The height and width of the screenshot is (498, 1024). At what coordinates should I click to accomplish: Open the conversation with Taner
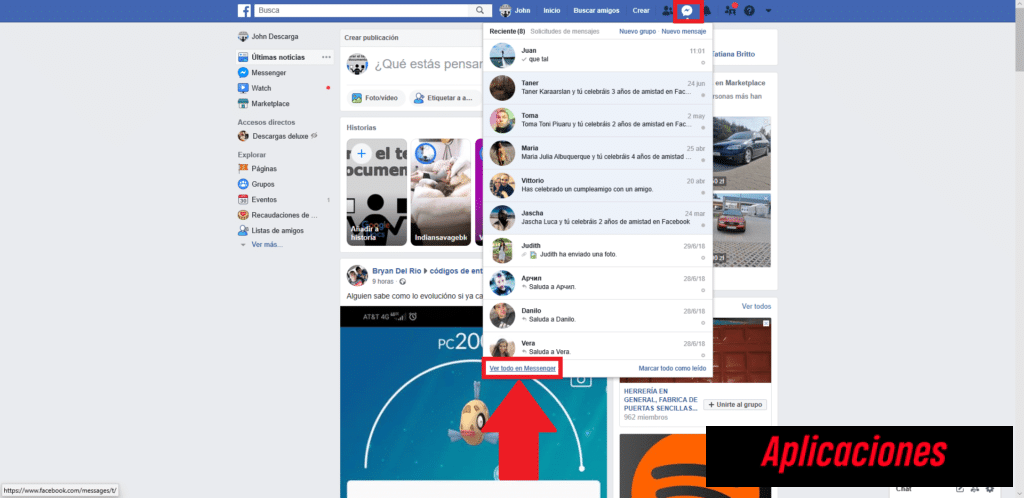pyautogui.click(x=598, y=88)
